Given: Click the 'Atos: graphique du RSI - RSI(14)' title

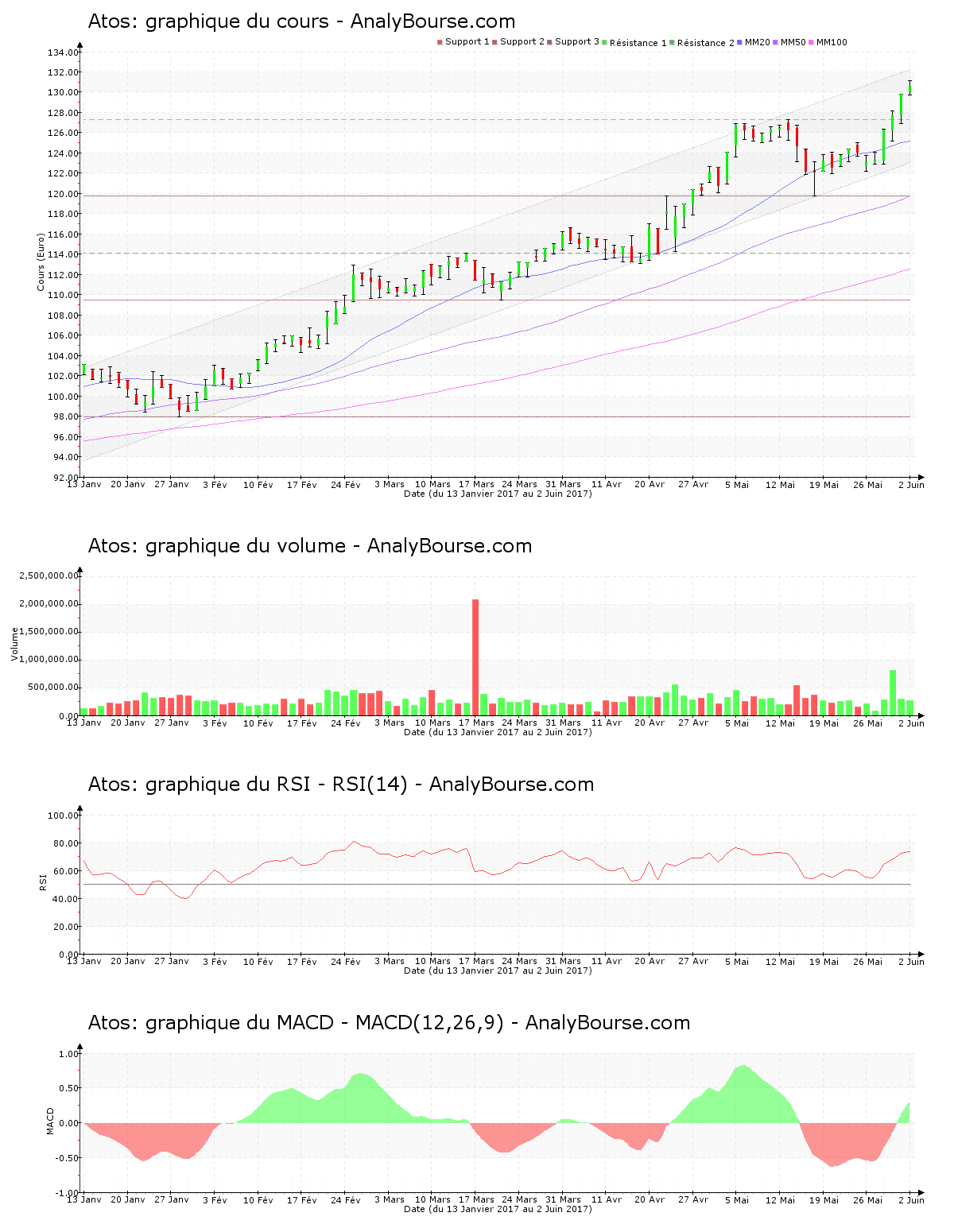Looking at the screenshot, I should click(x=341, y=785).
